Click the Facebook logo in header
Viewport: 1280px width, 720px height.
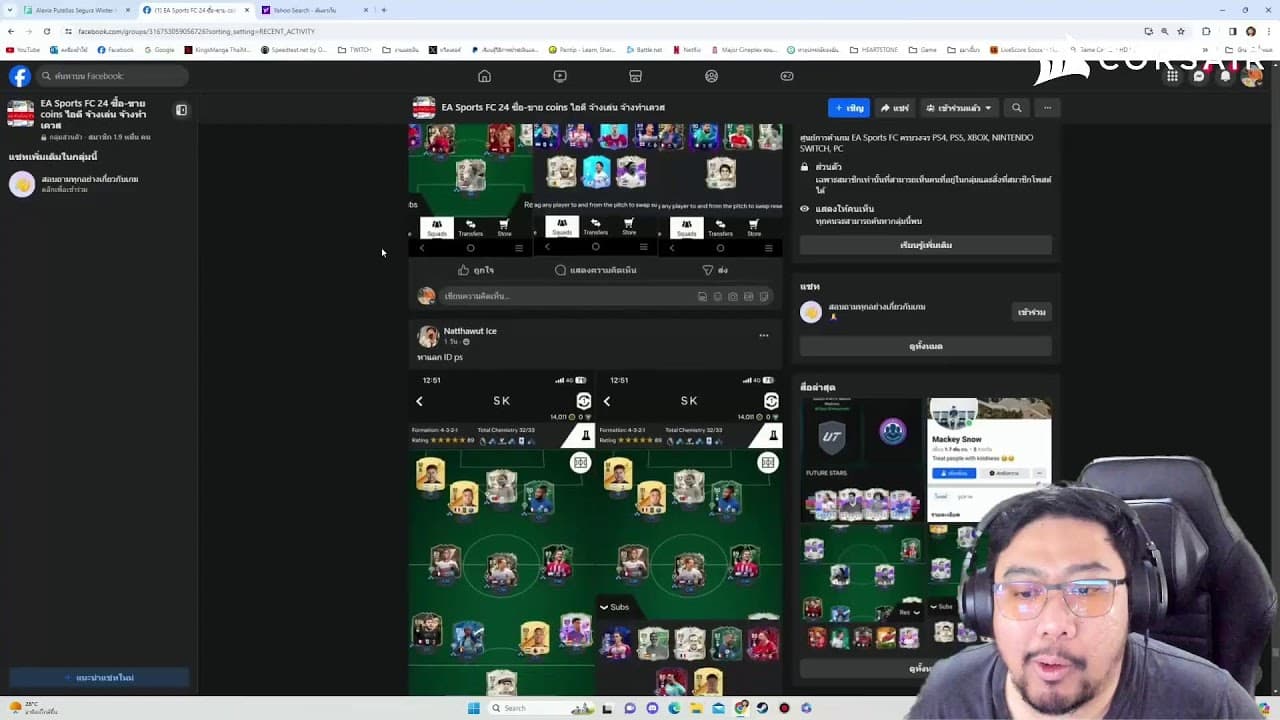[x=20, y=76]
